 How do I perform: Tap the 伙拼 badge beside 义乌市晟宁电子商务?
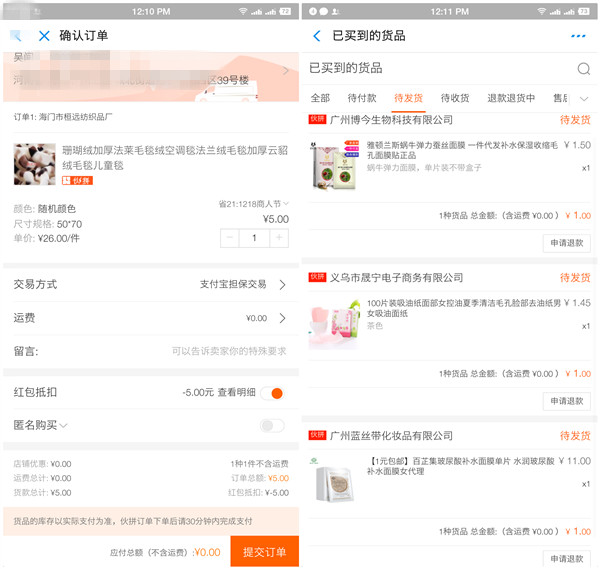pos(317,277)
